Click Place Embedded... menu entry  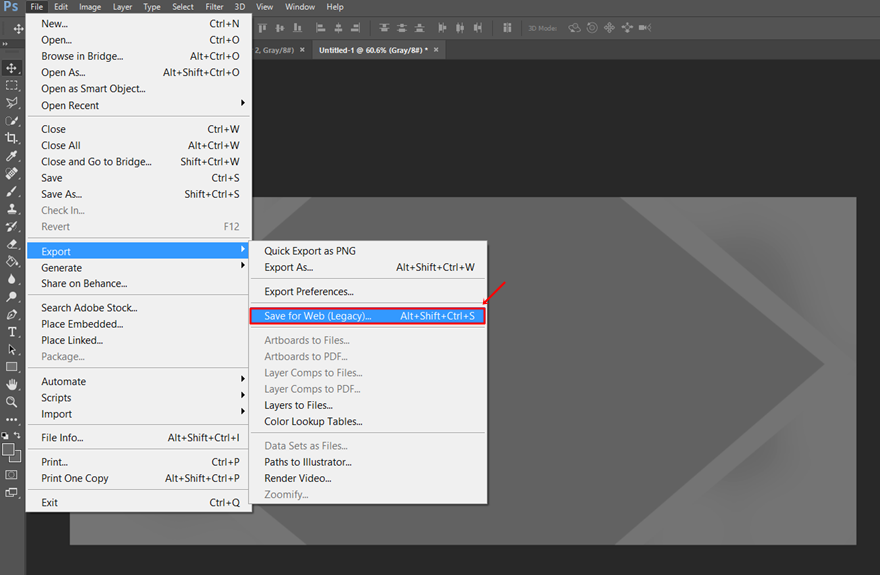(x=140, y=324)
